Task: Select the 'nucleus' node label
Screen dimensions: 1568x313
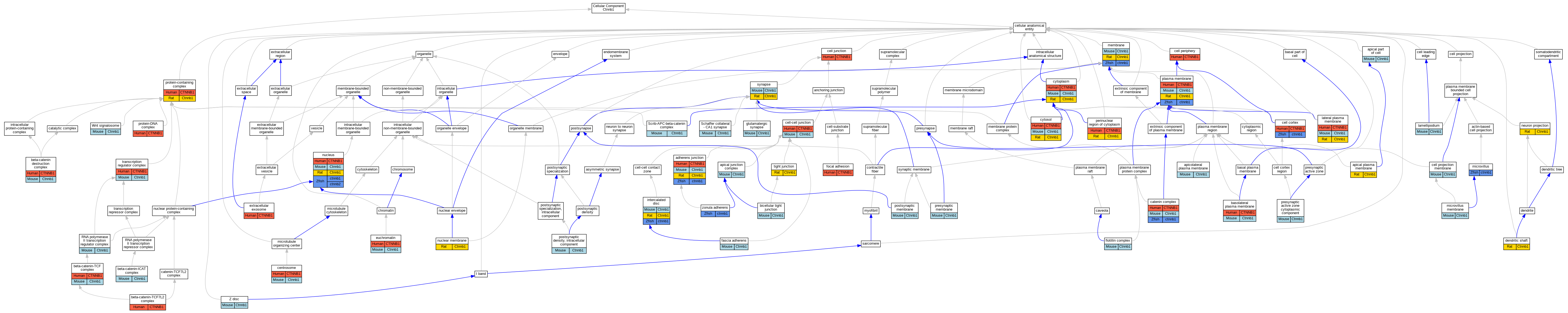Action: (x=328, y=155)
